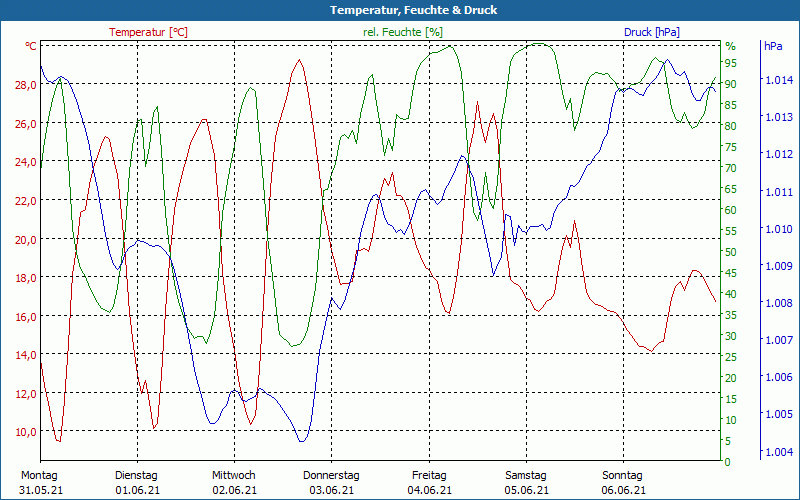Image resolution: width=800 pixels, height=500 pixels.
Task: Click the 'Sonntag' day label
Action: [622, 476]
